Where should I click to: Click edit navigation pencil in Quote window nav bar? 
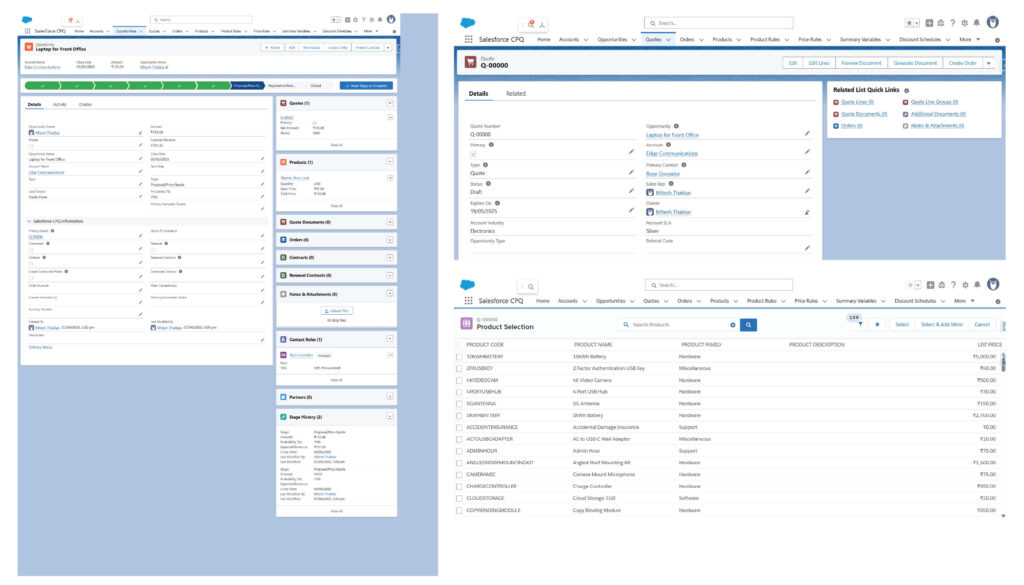coord(997,40)
